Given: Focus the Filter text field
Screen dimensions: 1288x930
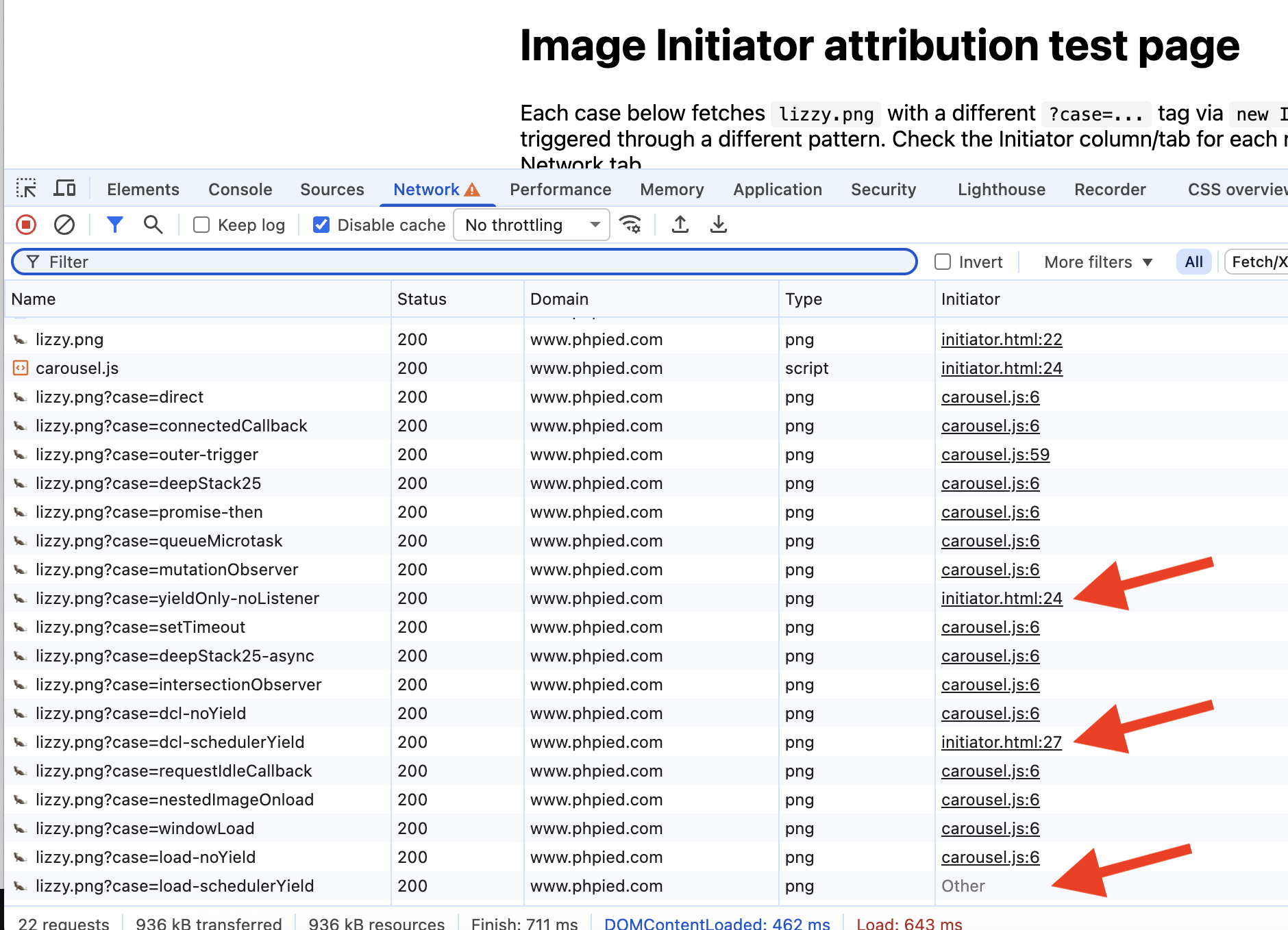Looking at the screenshot, I should coord(465,262).
